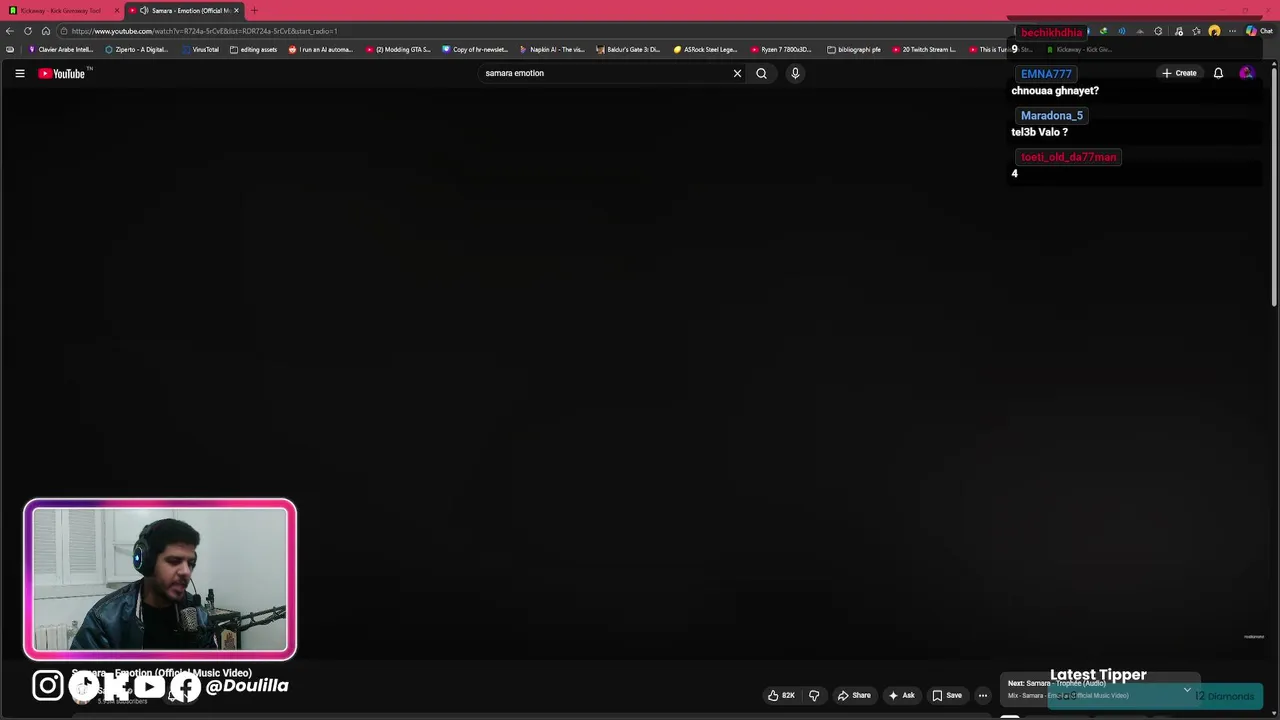Image resolution: width=1280 pixels, height=720 pixels.
Task: Click chat username EMNA777
Action: [1046, 74]
